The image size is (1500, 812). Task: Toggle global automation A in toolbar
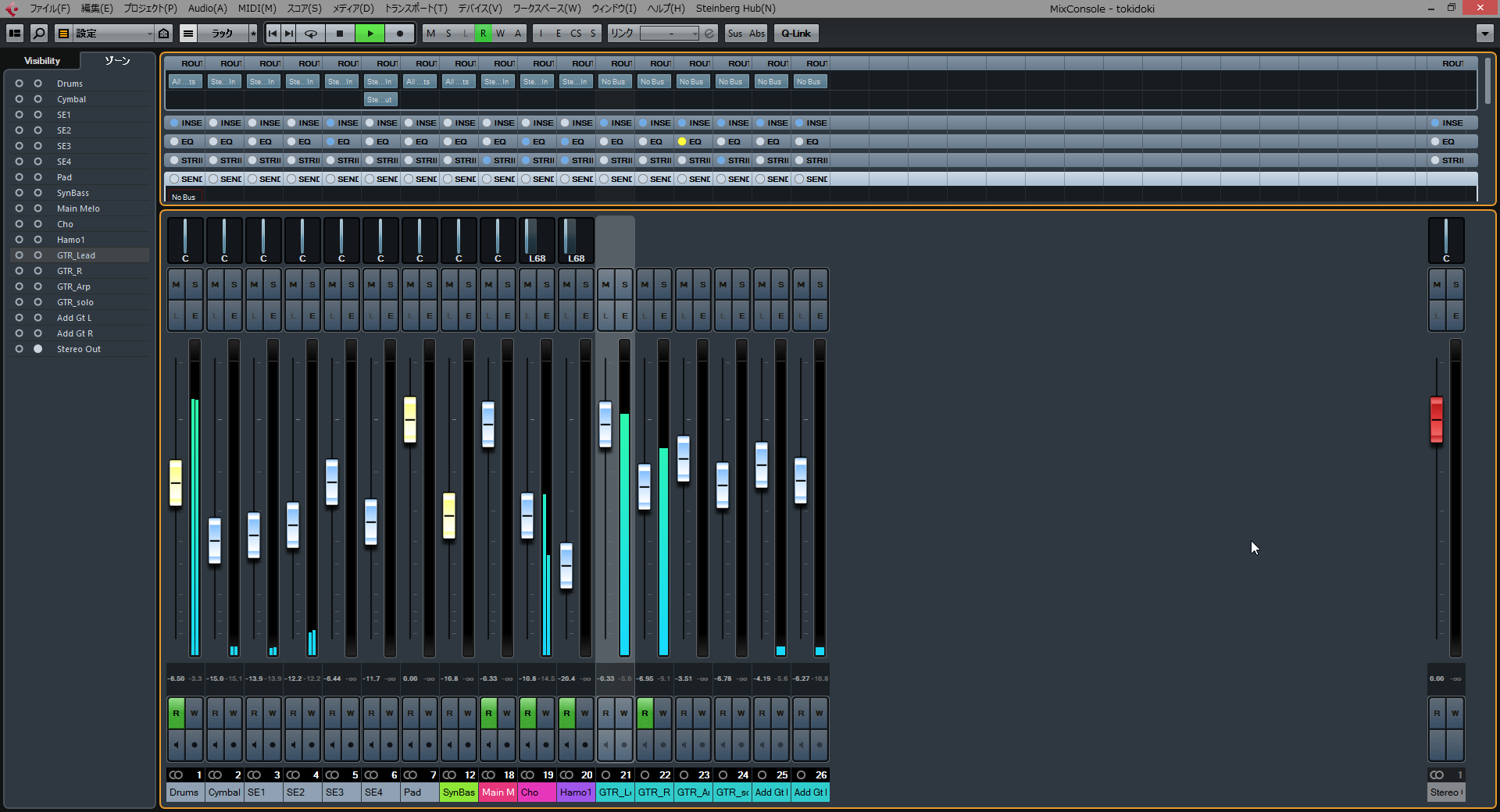pos(518,34)
